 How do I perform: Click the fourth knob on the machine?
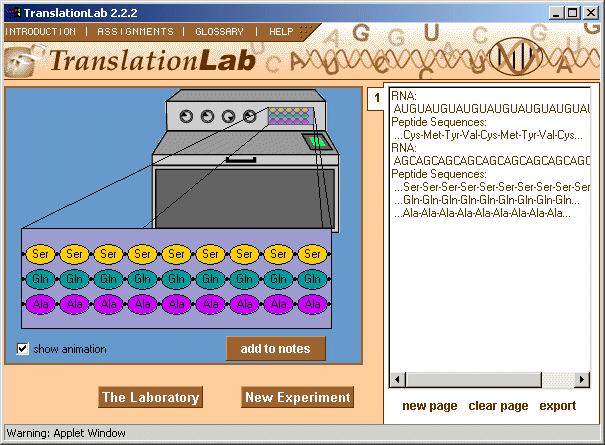click(x=250, y=116)
